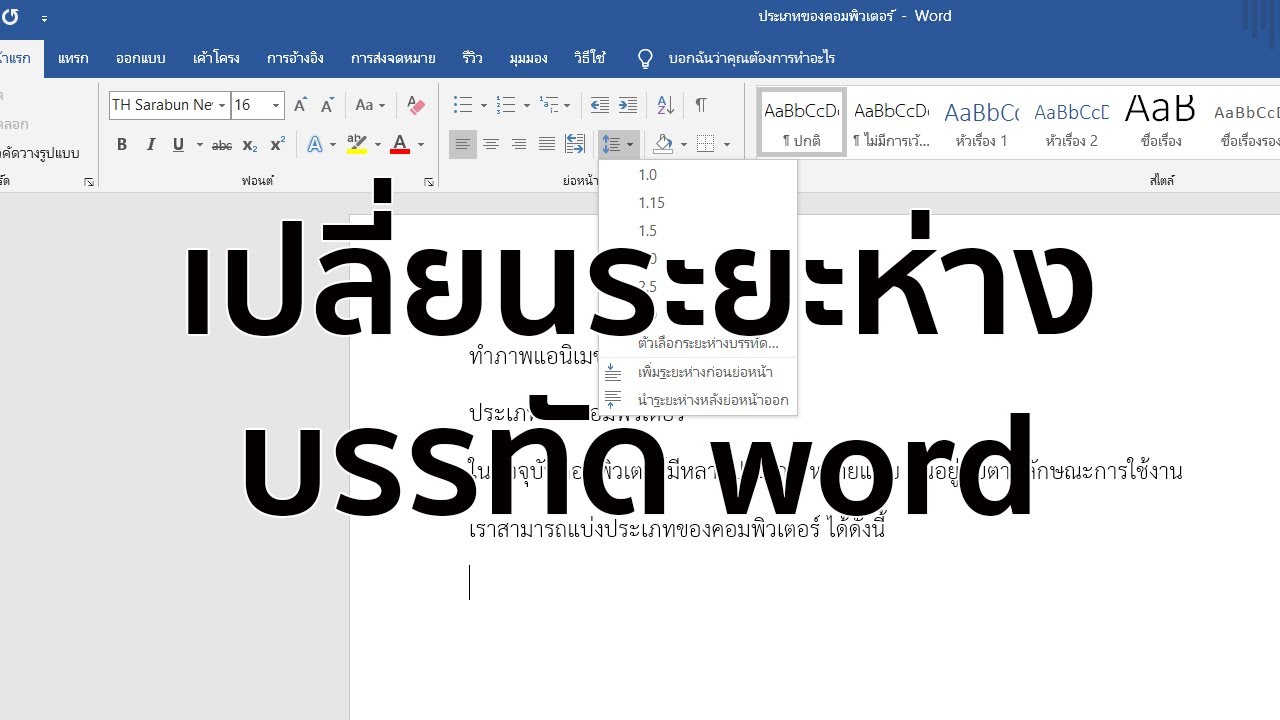Open the ออกแบบ (Design) tab
Image resolution: width=1280 pixels, height=720 pixels.
tap(140, 58)
